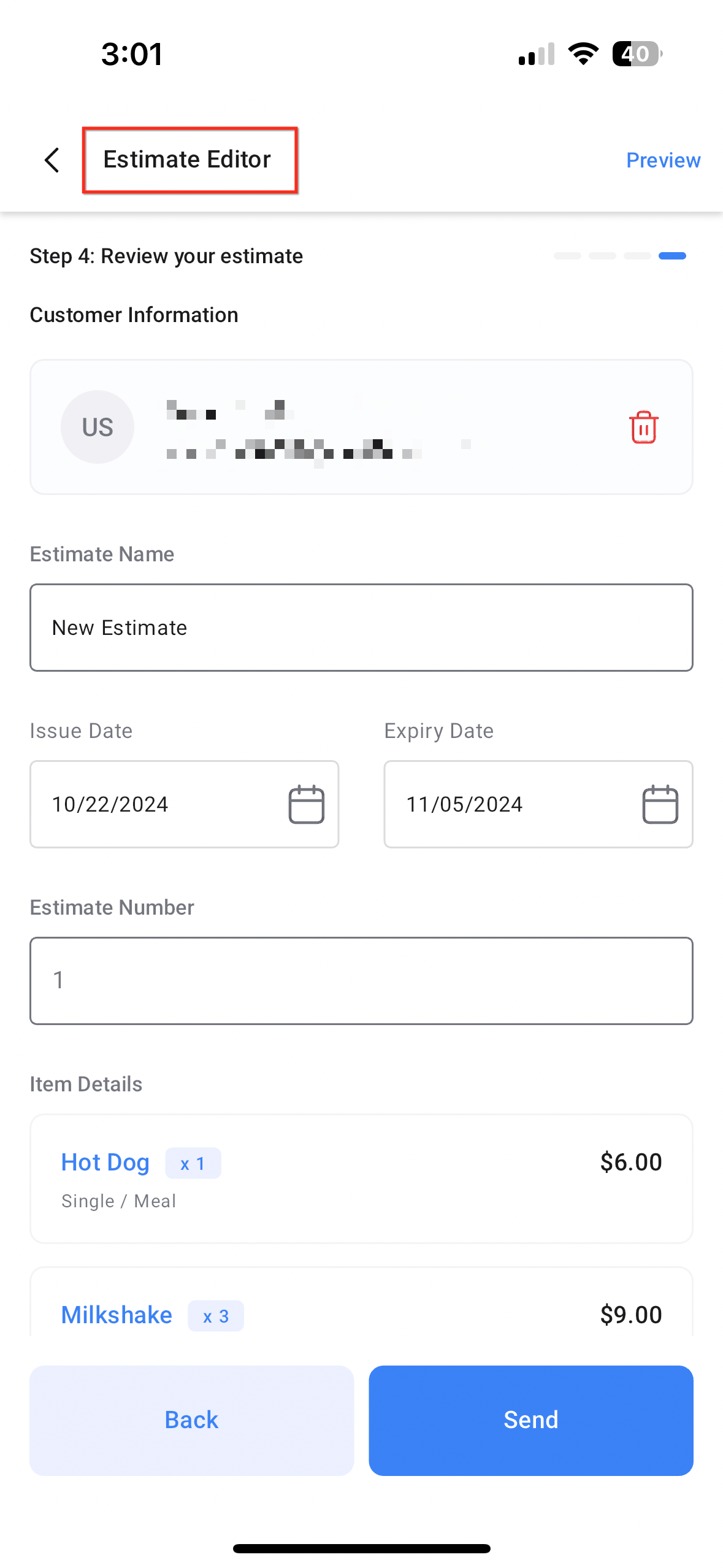The height and width of the screenshot is (1568, 723).
Task: Tap the US customer avatar
Action: (98, 427)
